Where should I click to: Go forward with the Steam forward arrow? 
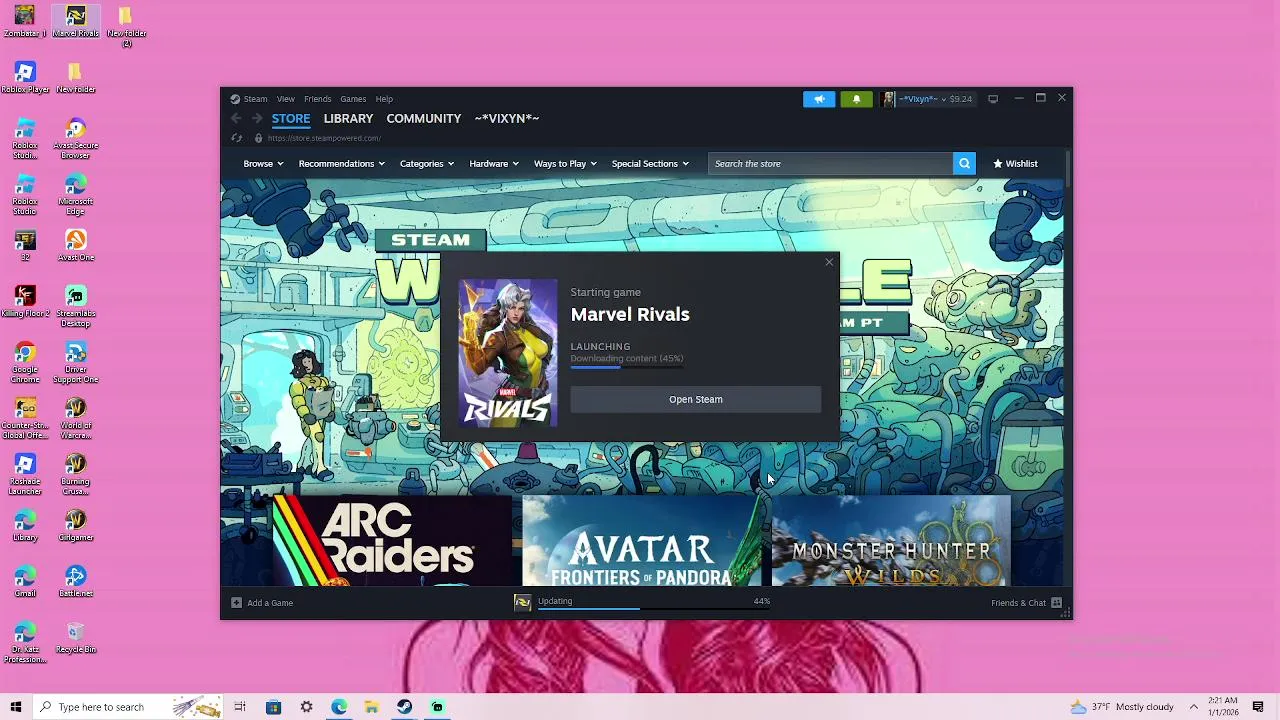coord(256,119)
